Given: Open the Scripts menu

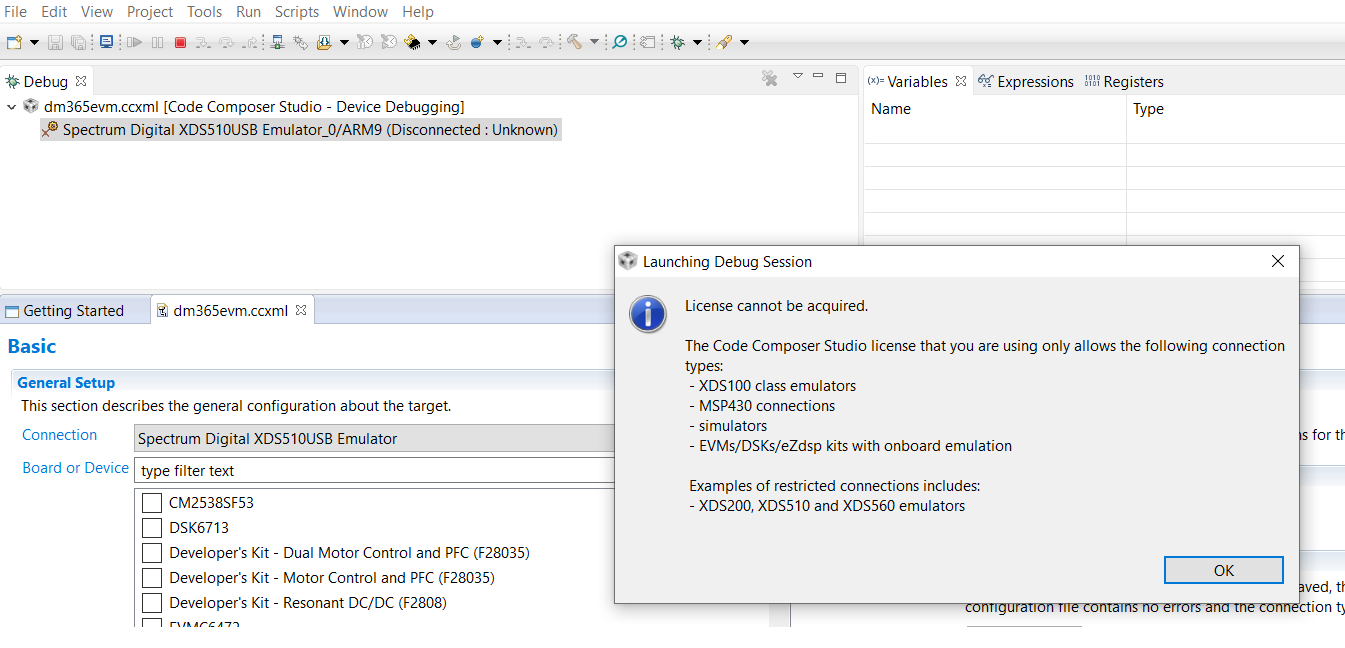Looking at the screenshot, I should click(x=297, y=12).
